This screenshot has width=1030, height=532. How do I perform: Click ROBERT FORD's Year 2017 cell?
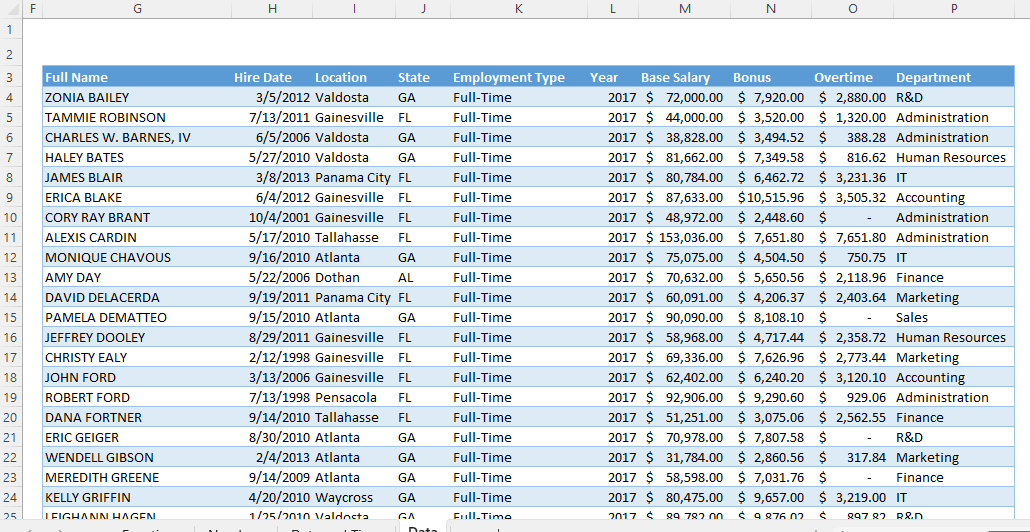(x=613, y=398)
